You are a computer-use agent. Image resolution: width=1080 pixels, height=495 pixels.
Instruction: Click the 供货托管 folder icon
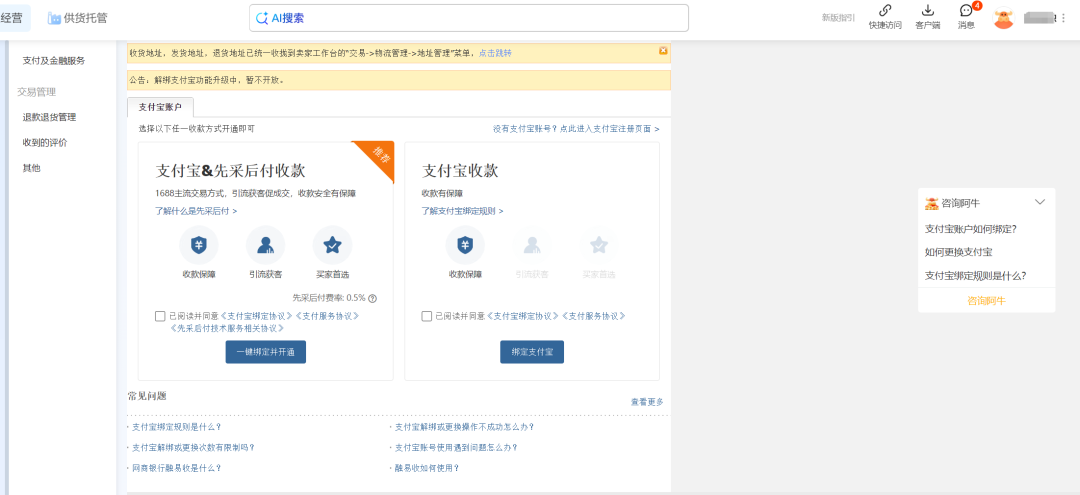tap(54, 19)
